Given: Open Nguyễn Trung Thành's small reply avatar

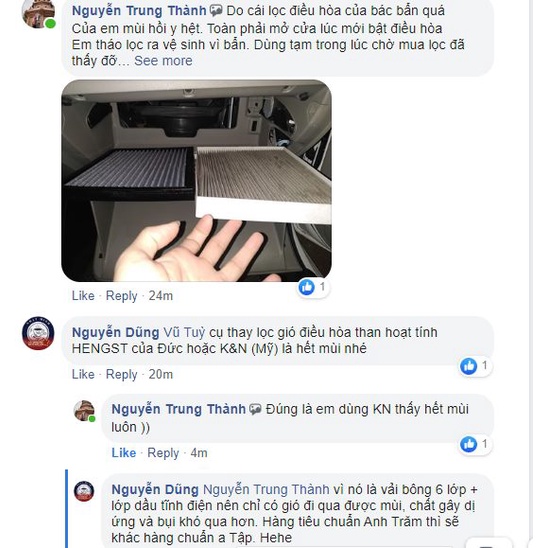Looking at the screenshot, I should tap(84, 411).
